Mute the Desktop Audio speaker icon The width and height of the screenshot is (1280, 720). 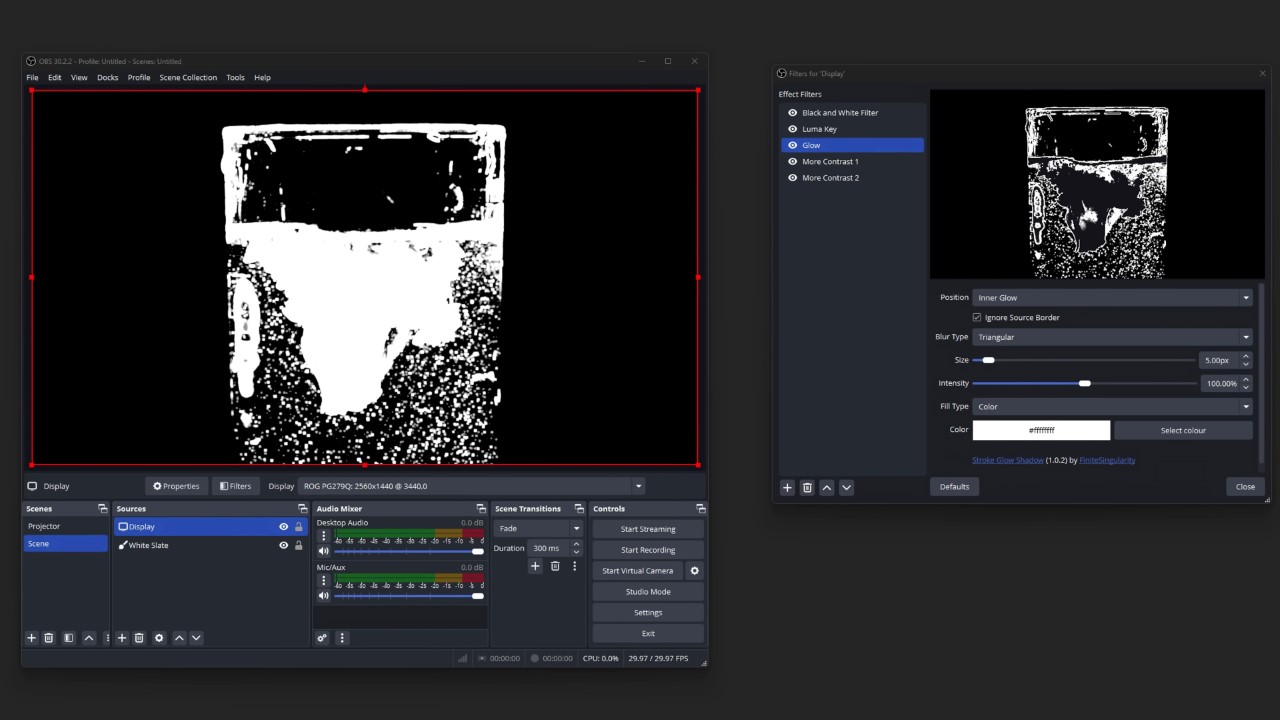[323, 551]
